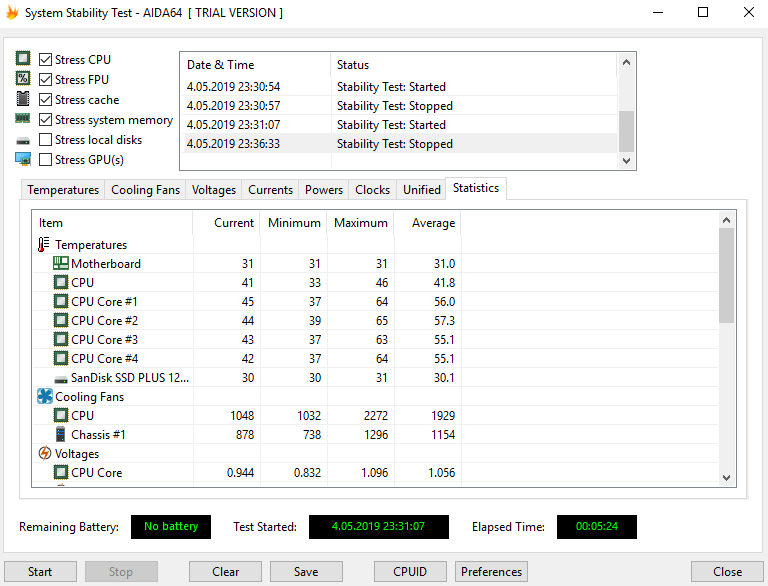Screen dimensions: 768x586
Task: Uncheck the Stress CPU checkbox
Action: point(45,59)
